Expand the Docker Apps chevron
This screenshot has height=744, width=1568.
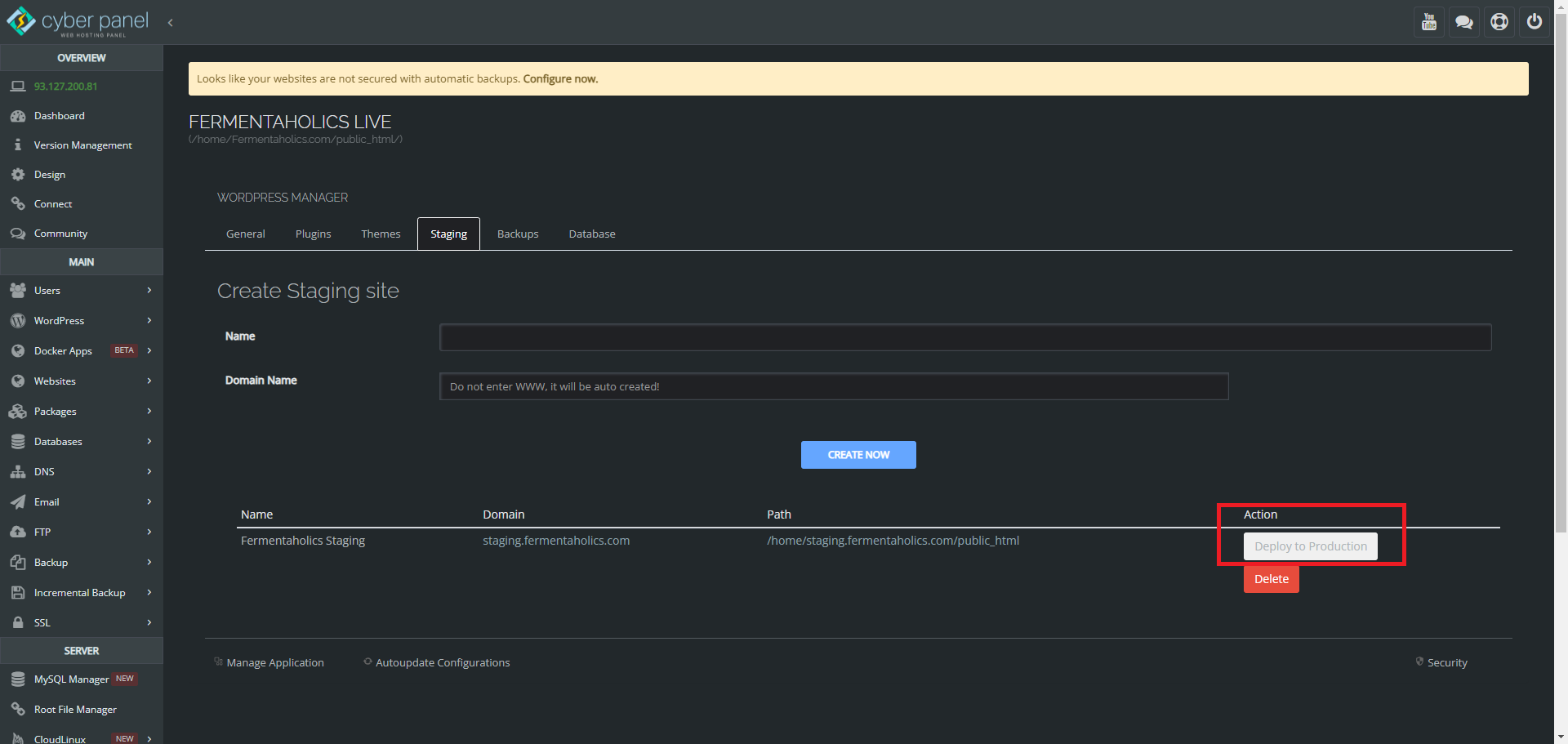click(149, 350)
